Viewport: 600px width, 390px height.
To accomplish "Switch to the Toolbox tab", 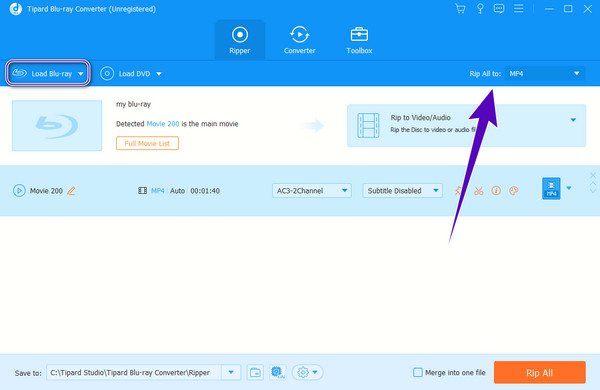I will 359,40.
